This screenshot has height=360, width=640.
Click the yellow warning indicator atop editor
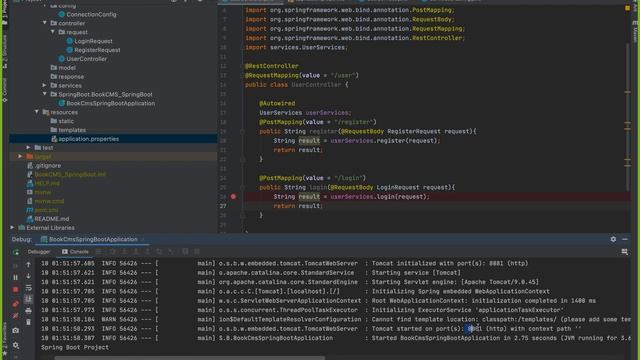[627, 8]
